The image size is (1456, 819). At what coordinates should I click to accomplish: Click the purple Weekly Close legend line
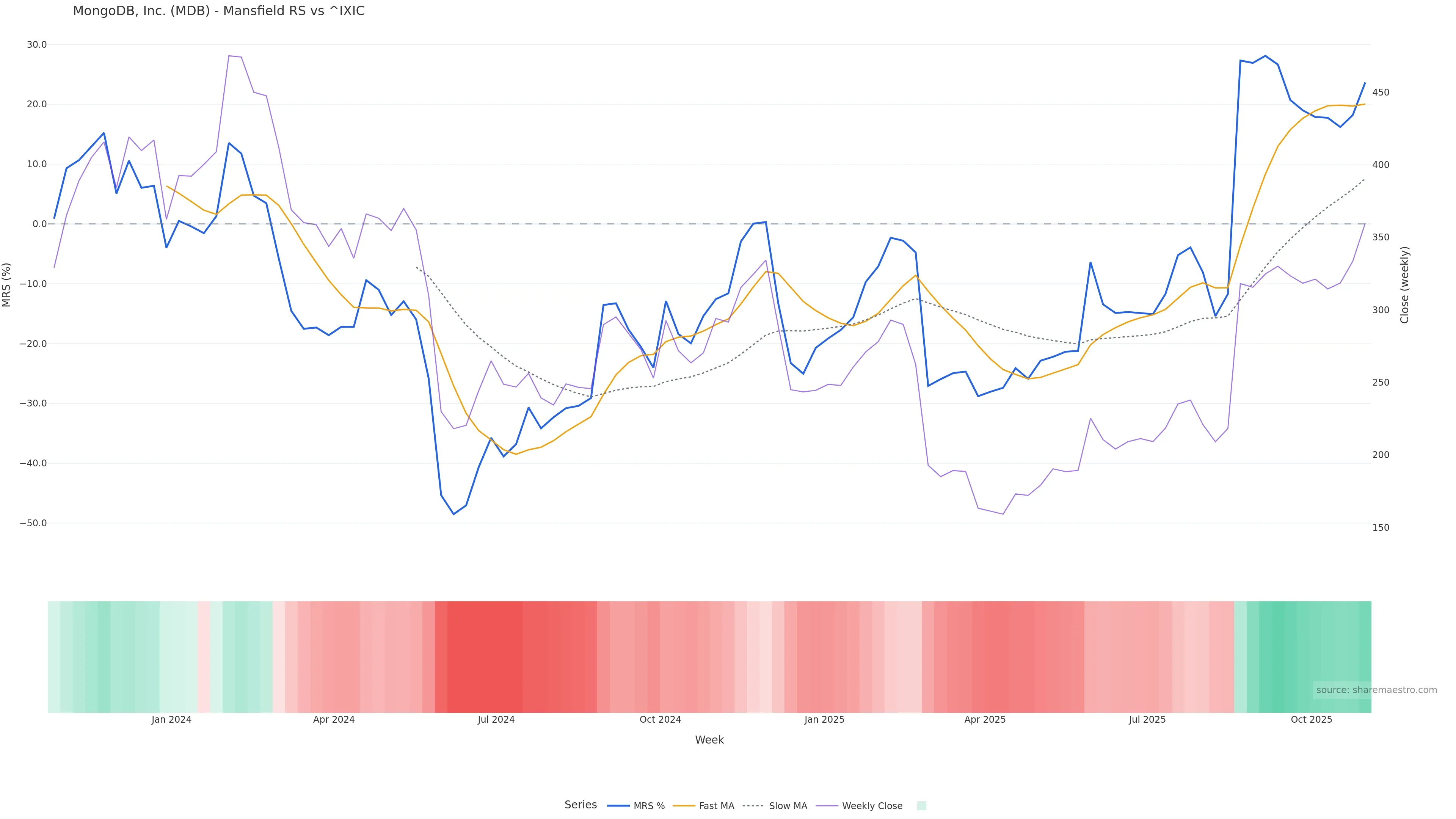pos(827,806)
